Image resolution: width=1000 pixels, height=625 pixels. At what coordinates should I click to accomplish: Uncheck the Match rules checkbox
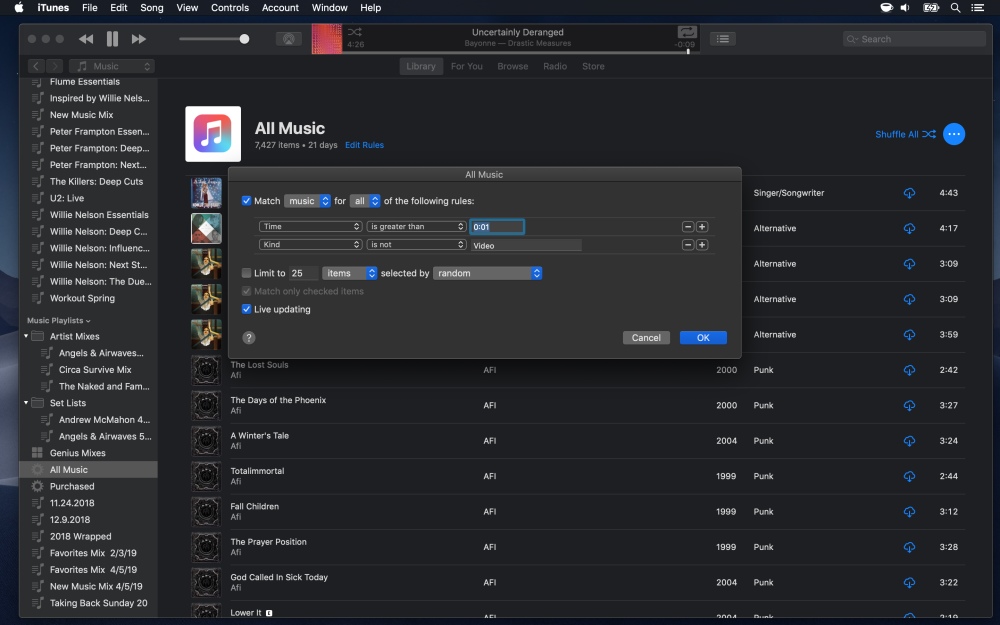(x=247, y=201)
